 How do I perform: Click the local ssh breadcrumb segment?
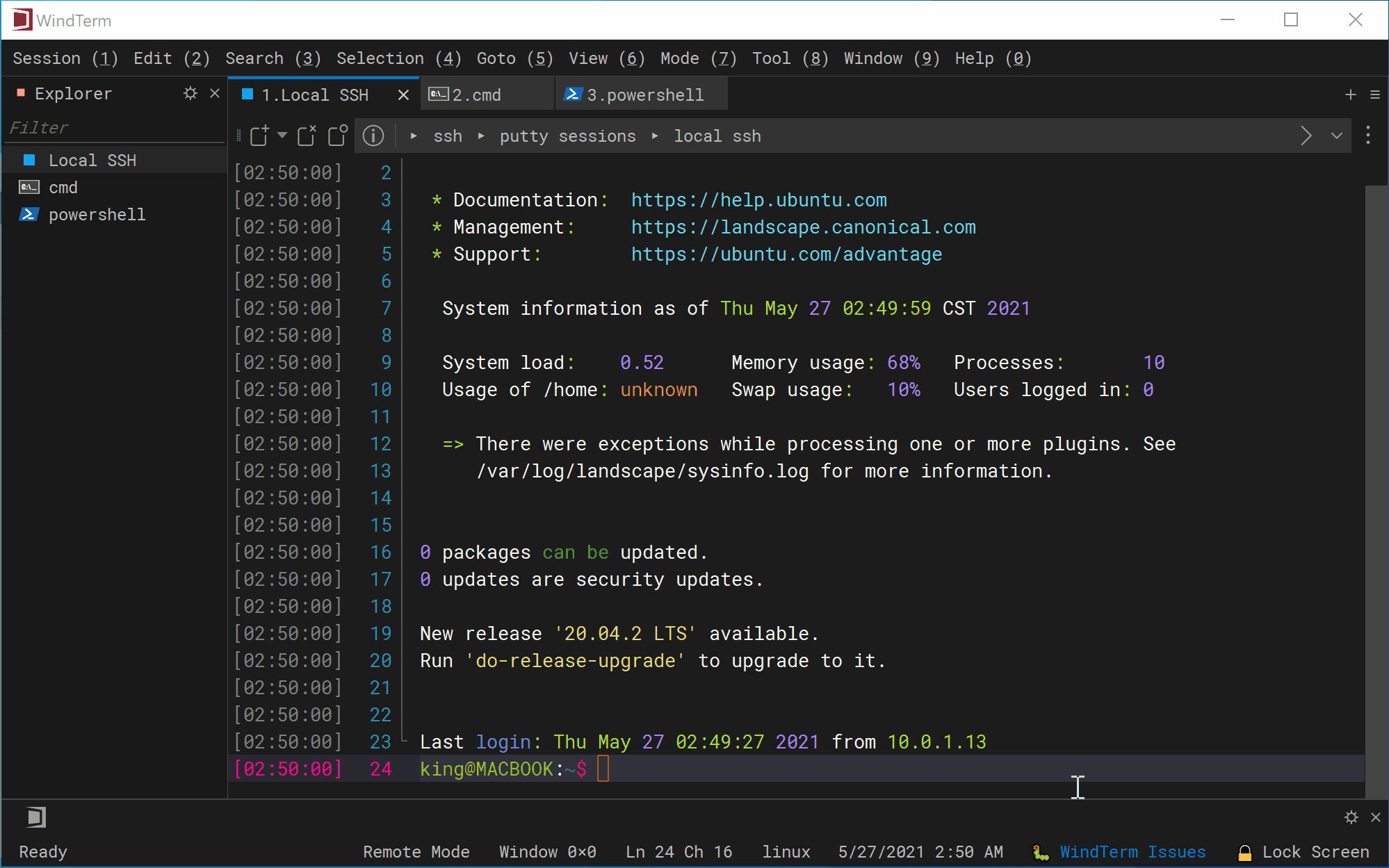click(717, 136)
